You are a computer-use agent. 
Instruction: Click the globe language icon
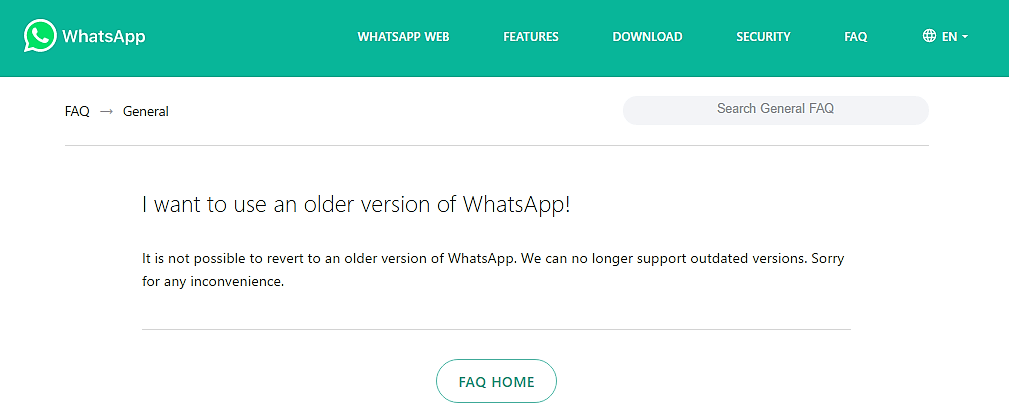(x=929, y=36)
